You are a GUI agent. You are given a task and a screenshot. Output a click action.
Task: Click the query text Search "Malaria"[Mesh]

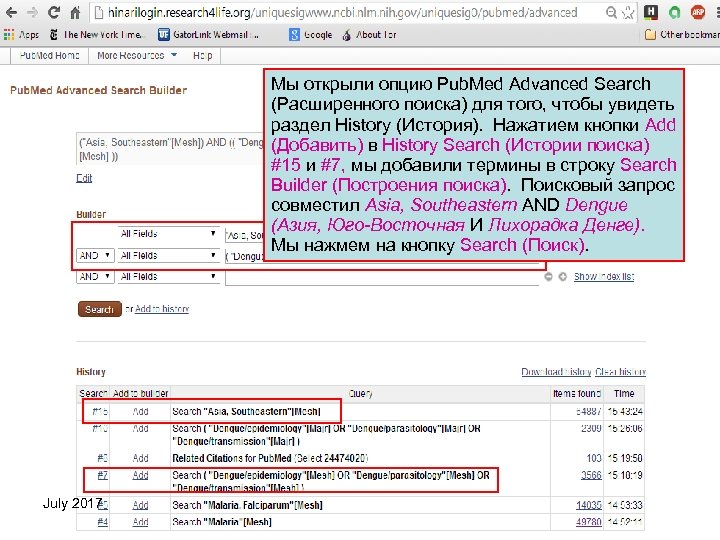[x=222, y=522]
